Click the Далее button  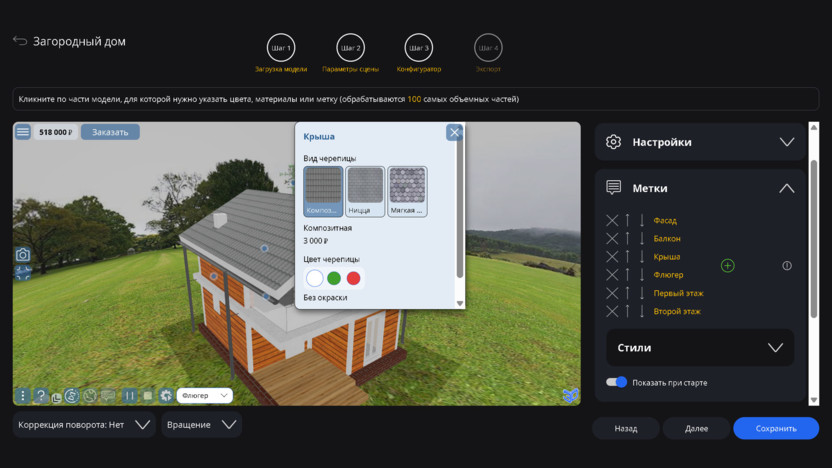(x=696, y=428)
